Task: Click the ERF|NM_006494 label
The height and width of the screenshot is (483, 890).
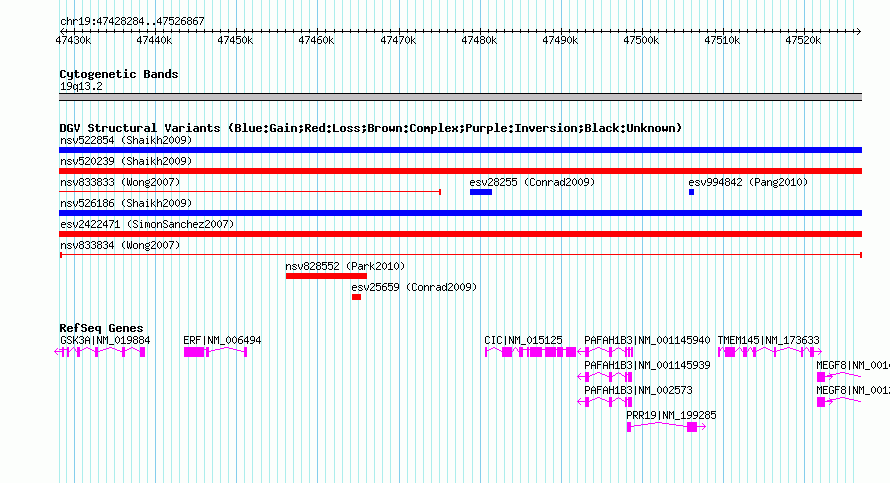Action: click(x=222, y=341)
